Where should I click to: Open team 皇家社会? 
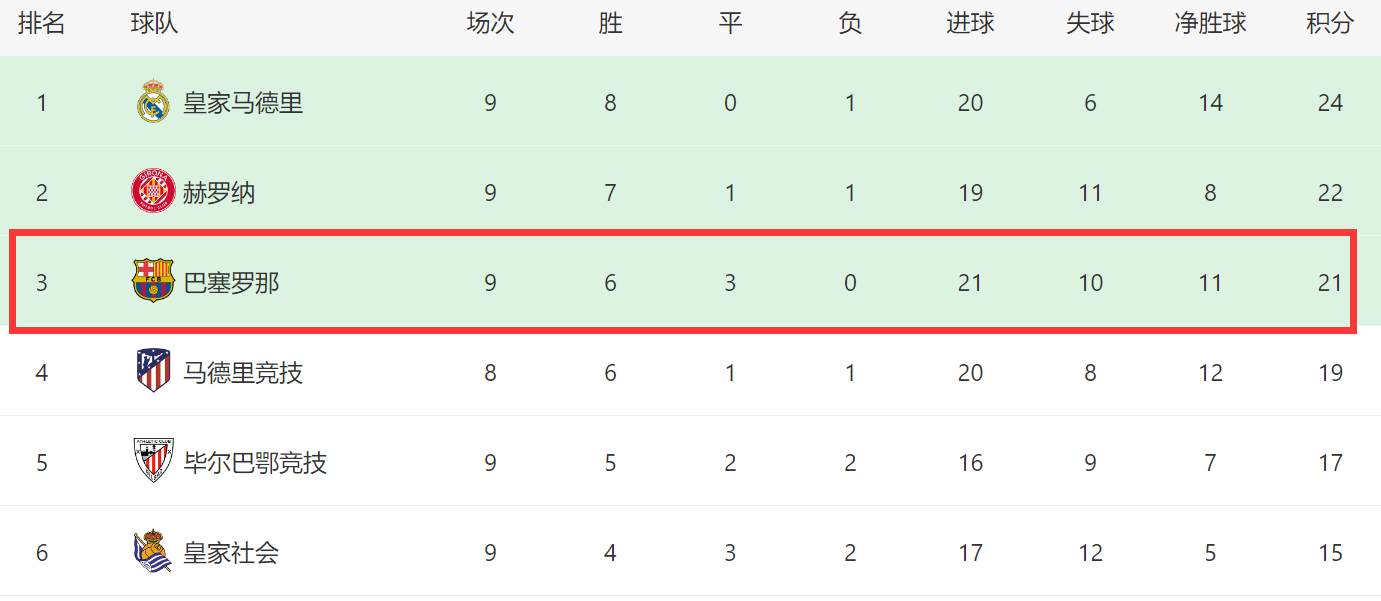pyautogui.click(x=231, y=553)
